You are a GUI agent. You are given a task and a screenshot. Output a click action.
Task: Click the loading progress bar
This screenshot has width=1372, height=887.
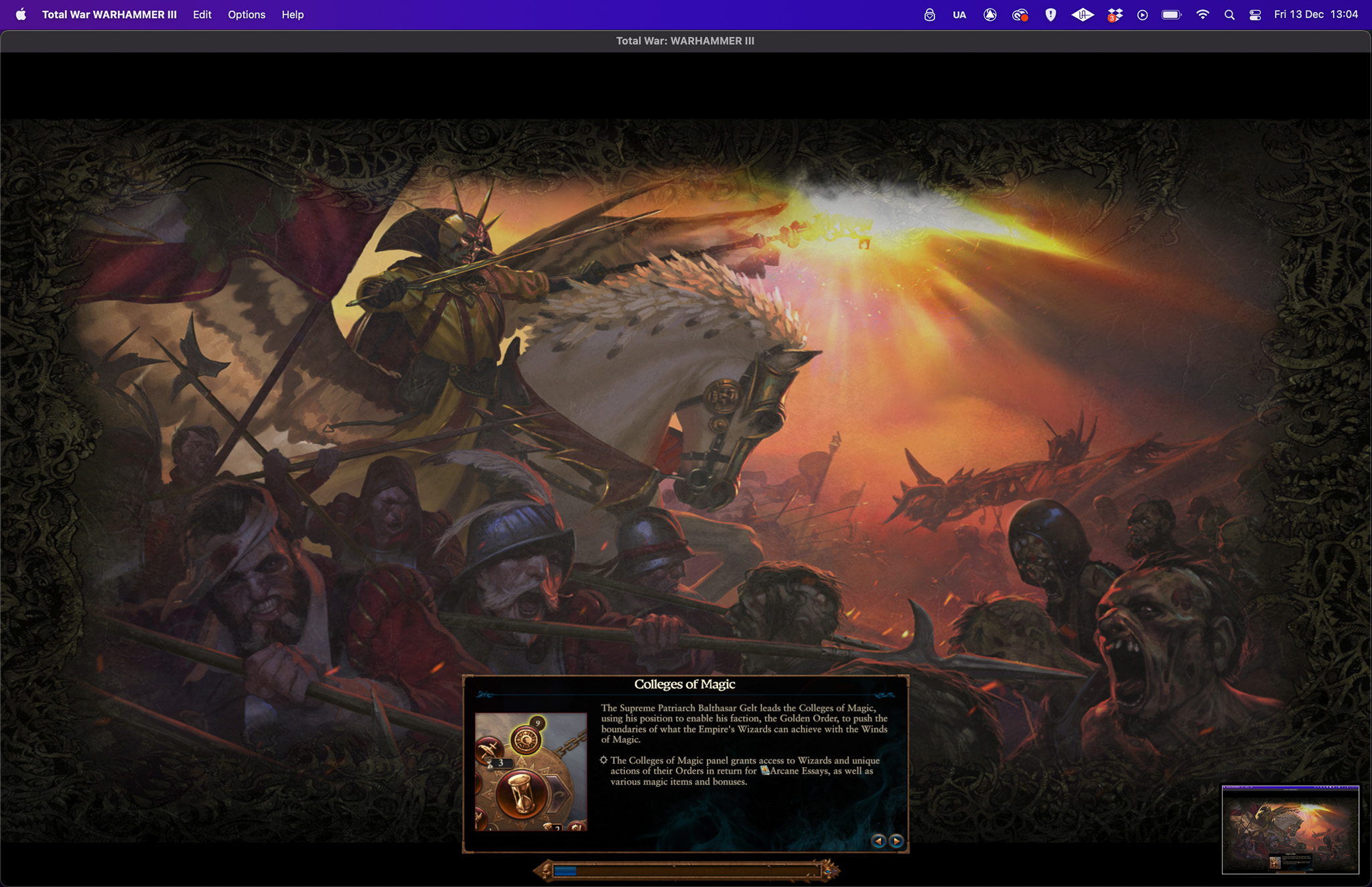pyautogui.click(x=686, y=870)
